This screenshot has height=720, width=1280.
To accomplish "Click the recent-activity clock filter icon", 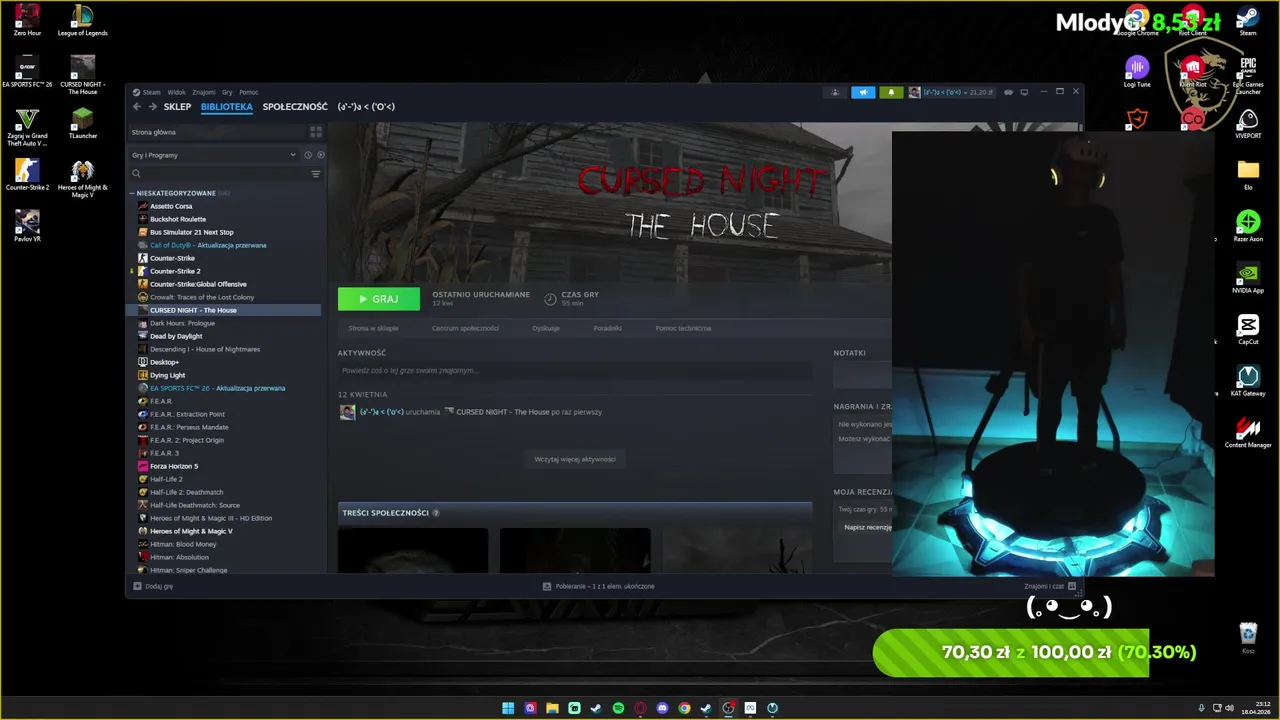I will (308, 155).
